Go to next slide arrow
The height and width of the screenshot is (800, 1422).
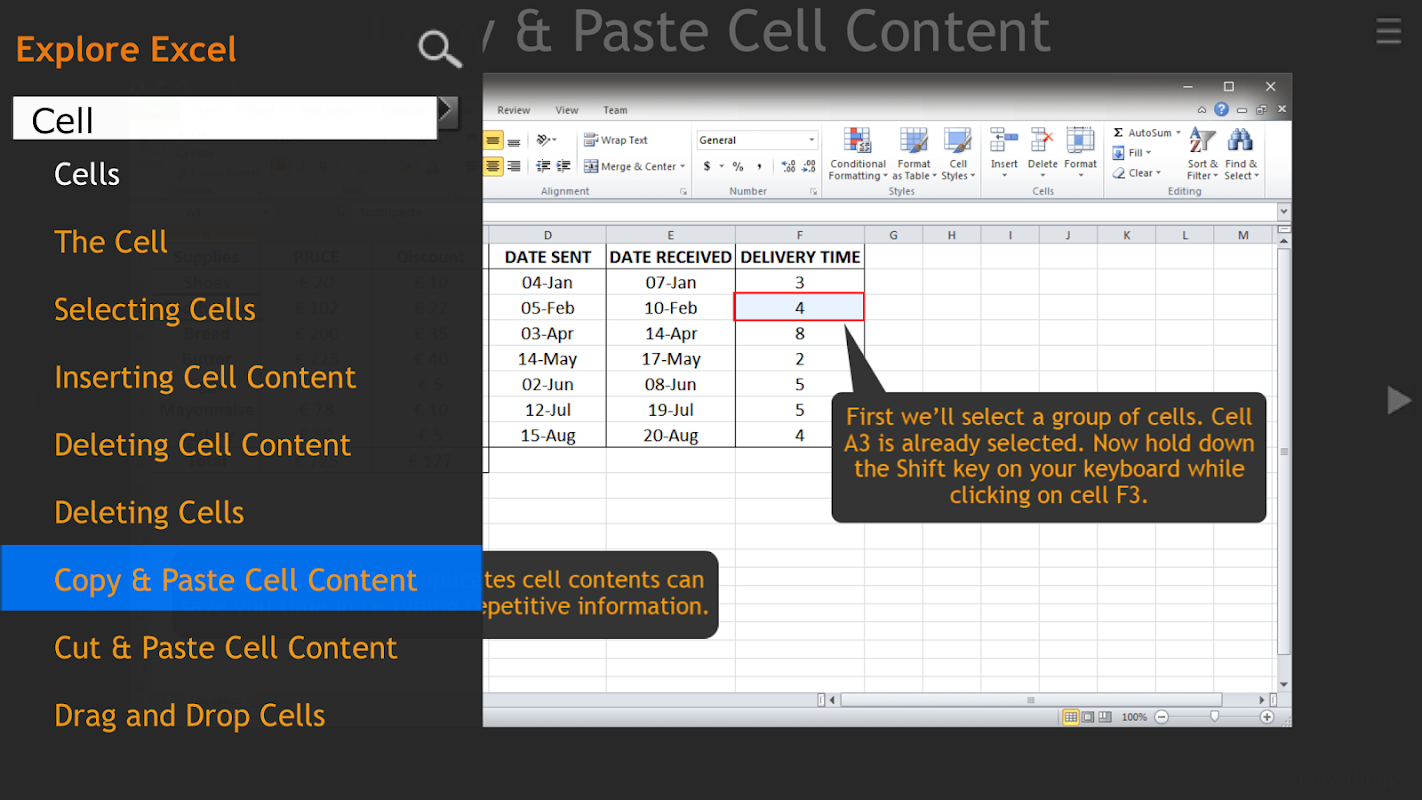(x=1399, y=400)
